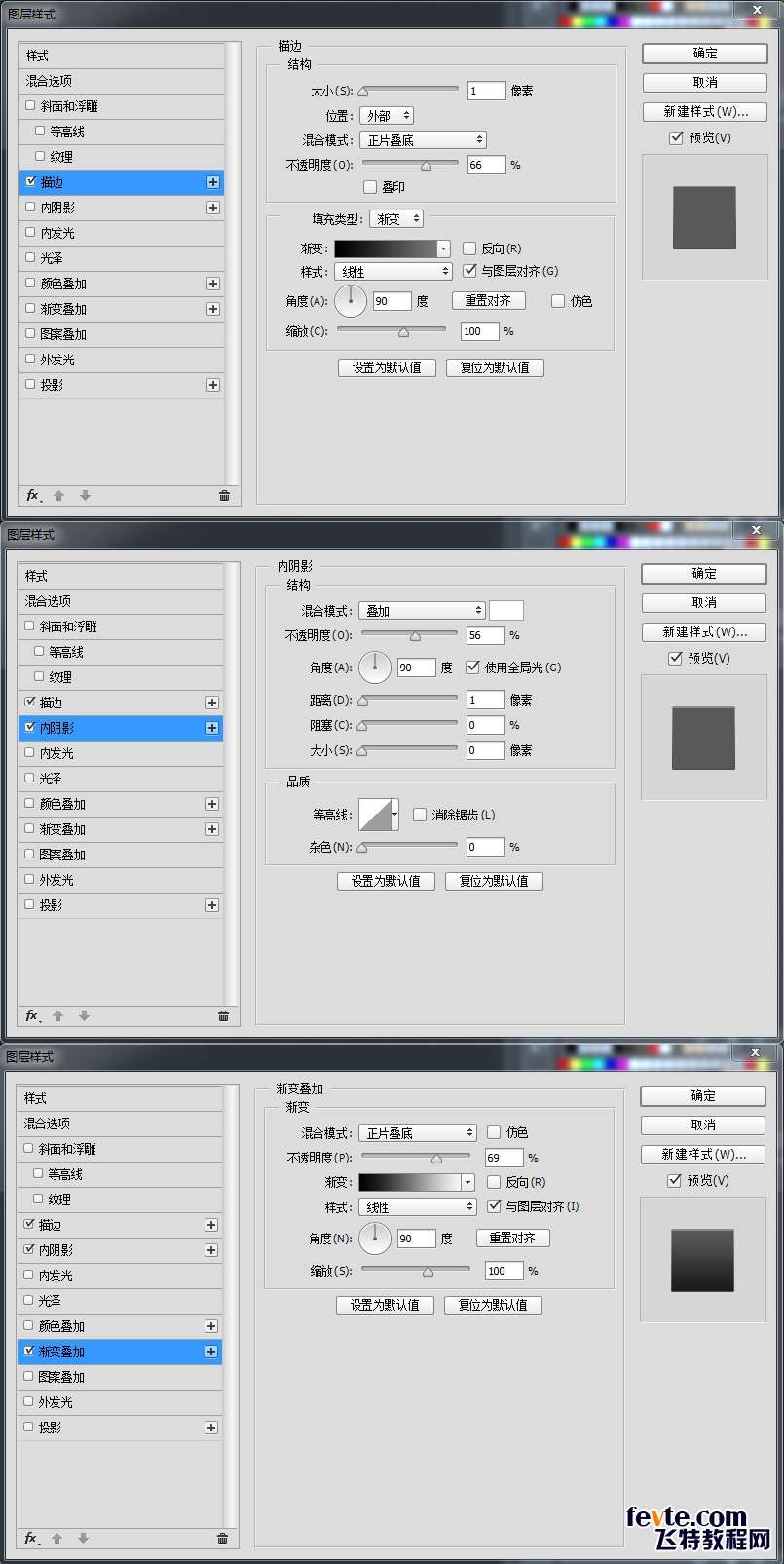Open 混合模式 叠加 dropdown in the 内阴影 settings dialog

pyautogui.click(x=422, y=611)
